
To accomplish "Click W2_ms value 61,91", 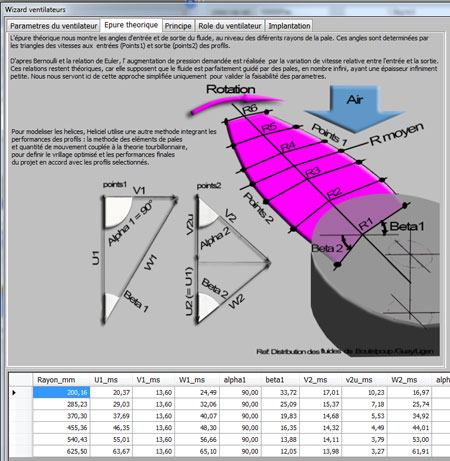I will tap(410, 451).
